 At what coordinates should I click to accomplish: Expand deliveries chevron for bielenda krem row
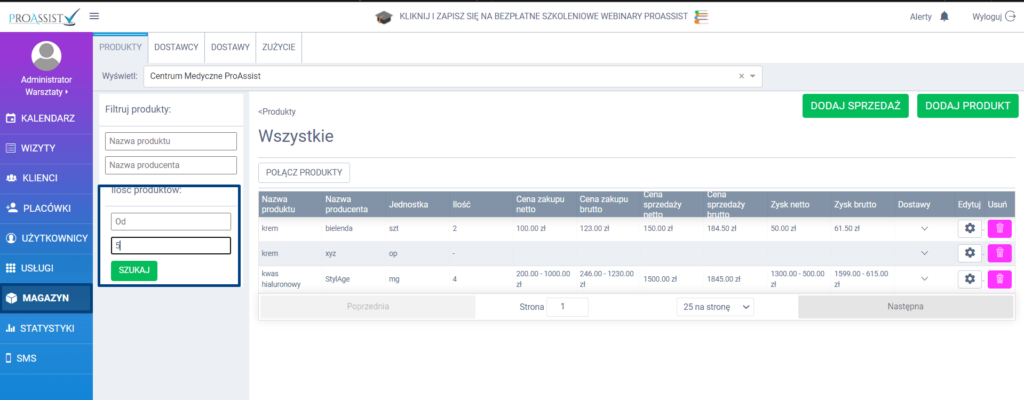point(924,229)
